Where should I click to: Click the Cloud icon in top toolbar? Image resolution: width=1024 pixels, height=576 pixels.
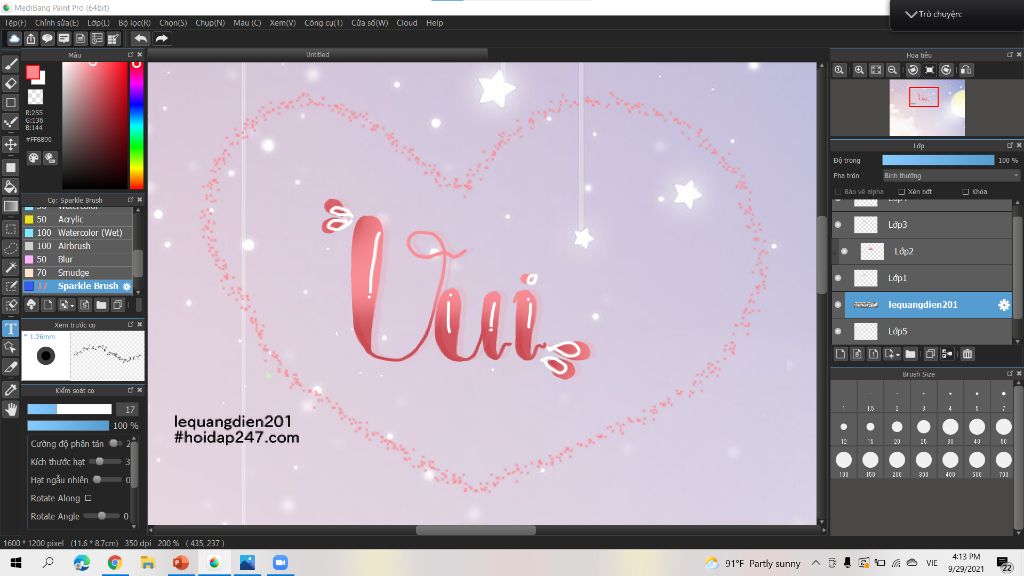coord(14,39)
